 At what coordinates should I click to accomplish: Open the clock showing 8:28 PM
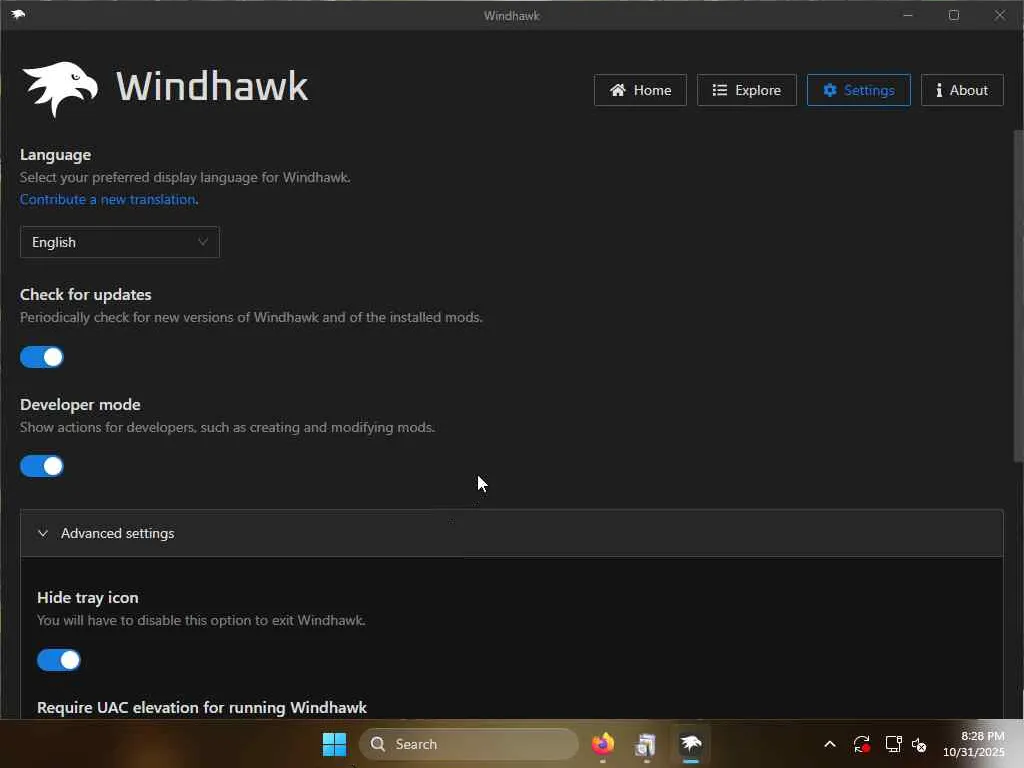tap(974, 744)
